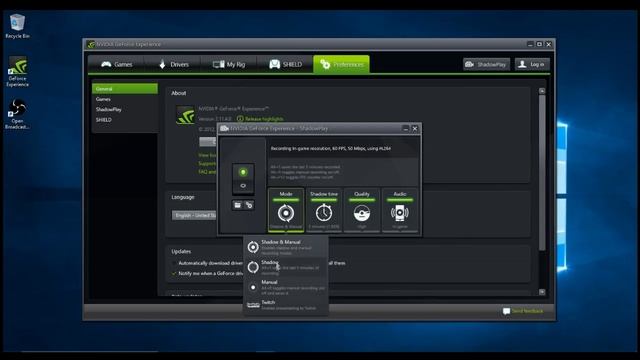The width and height of the screenshot is (640, 360).
Task: Select ShadowPlay in preferences sidebar
Action: 125,109
